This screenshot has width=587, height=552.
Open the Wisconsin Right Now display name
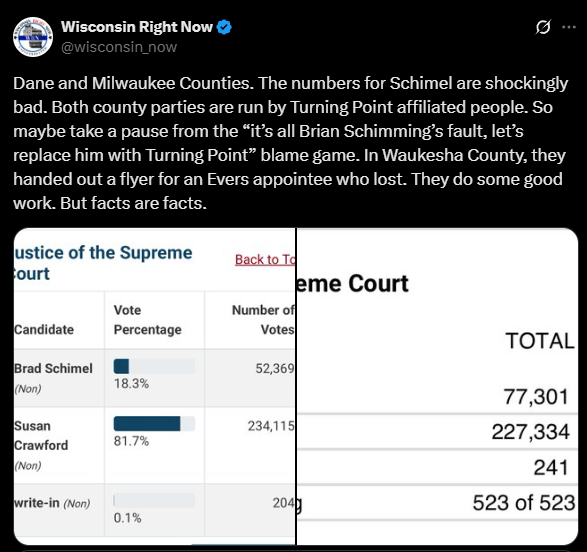coord(137,27)
